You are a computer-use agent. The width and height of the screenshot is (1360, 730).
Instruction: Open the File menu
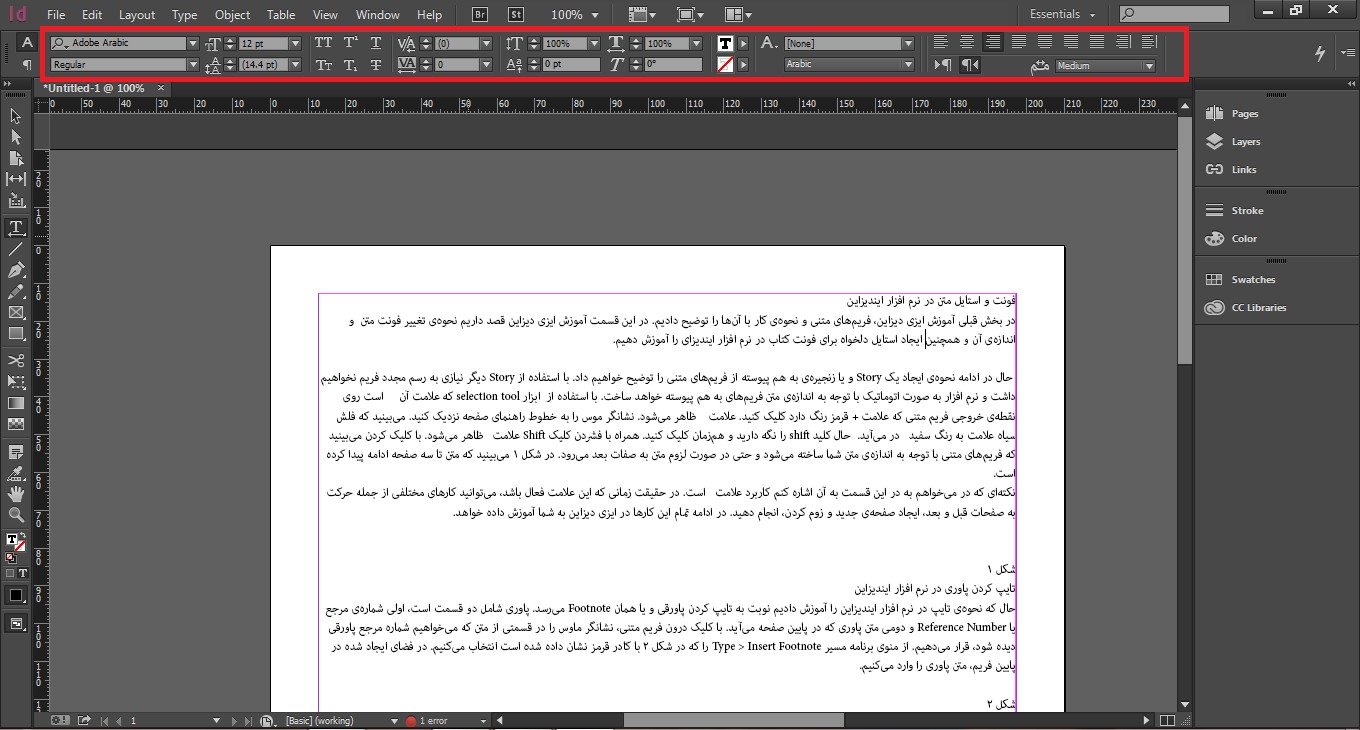(x=56, y=15)
